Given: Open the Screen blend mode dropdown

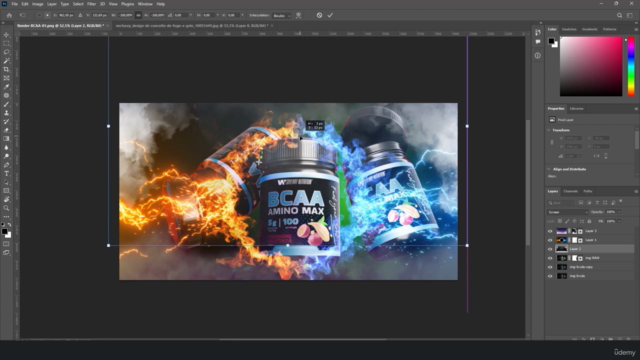Looking at the screenshot, I should (x=567, y=212).
